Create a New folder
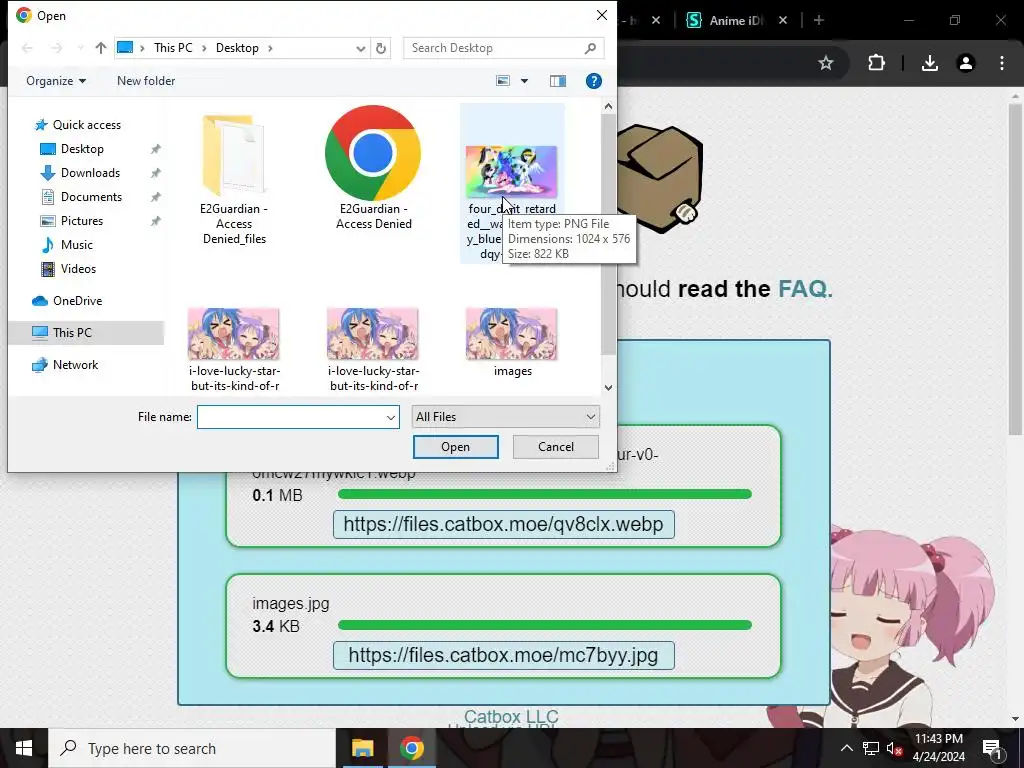The height and width of the screenshot is (768, 1024). point(146,81)
